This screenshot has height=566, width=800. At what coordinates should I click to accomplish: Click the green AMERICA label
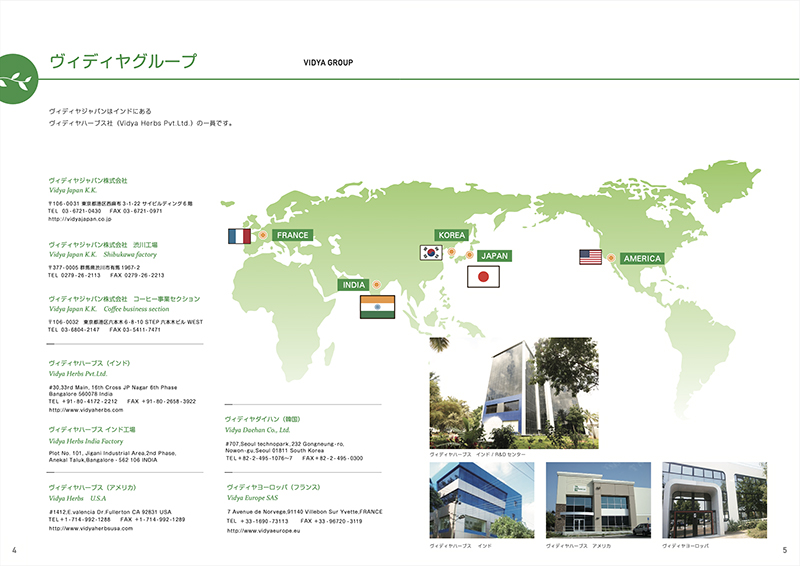642,258
